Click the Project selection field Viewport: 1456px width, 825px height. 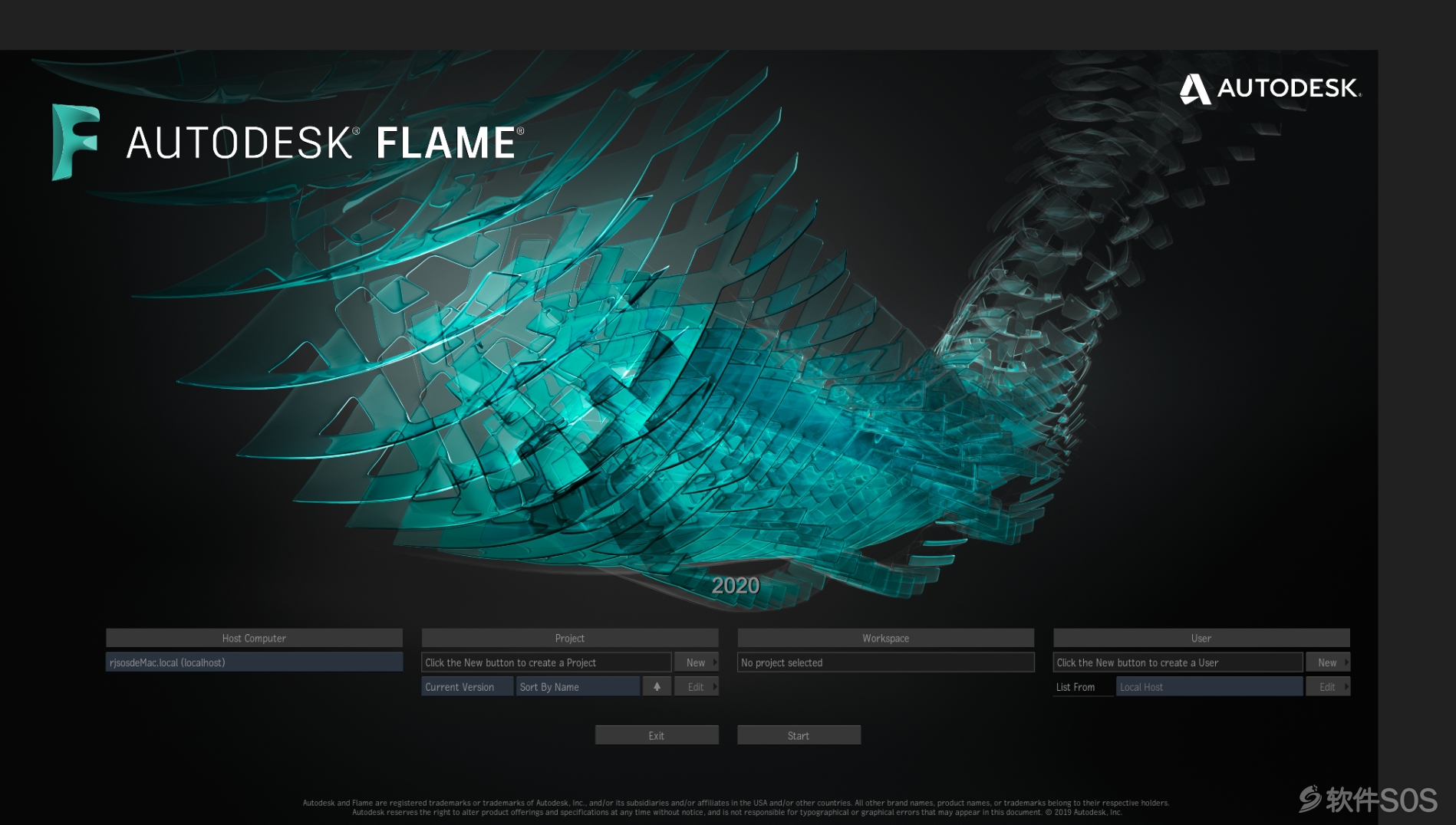click(x=546, y=662)
